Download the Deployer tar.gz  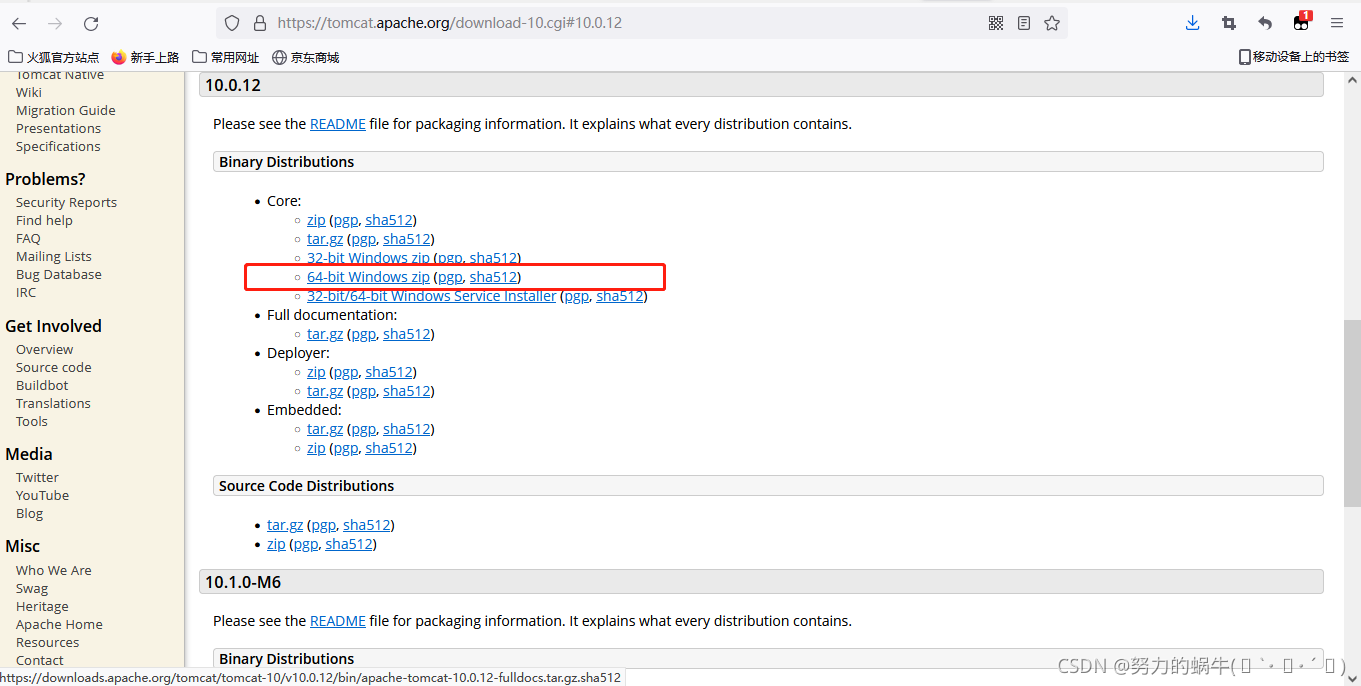coord(325,391)
